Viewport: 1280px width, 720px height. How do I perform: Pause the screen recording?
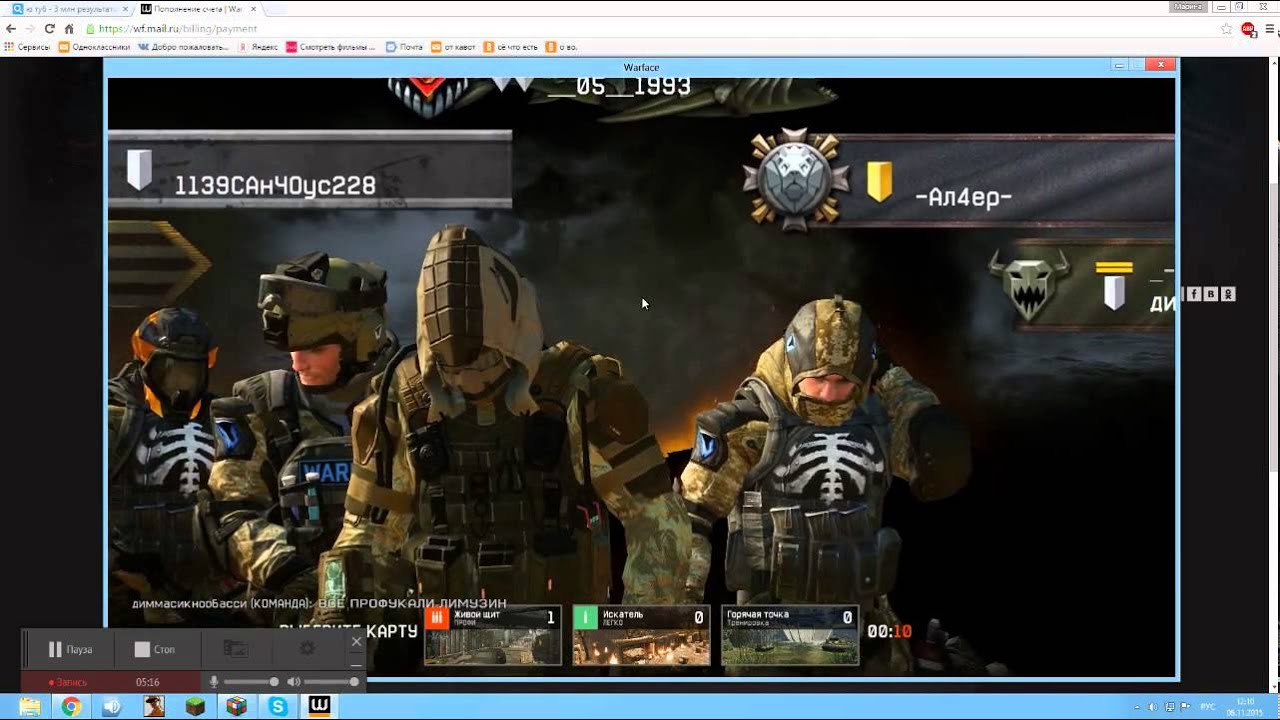tap(70, 649)
